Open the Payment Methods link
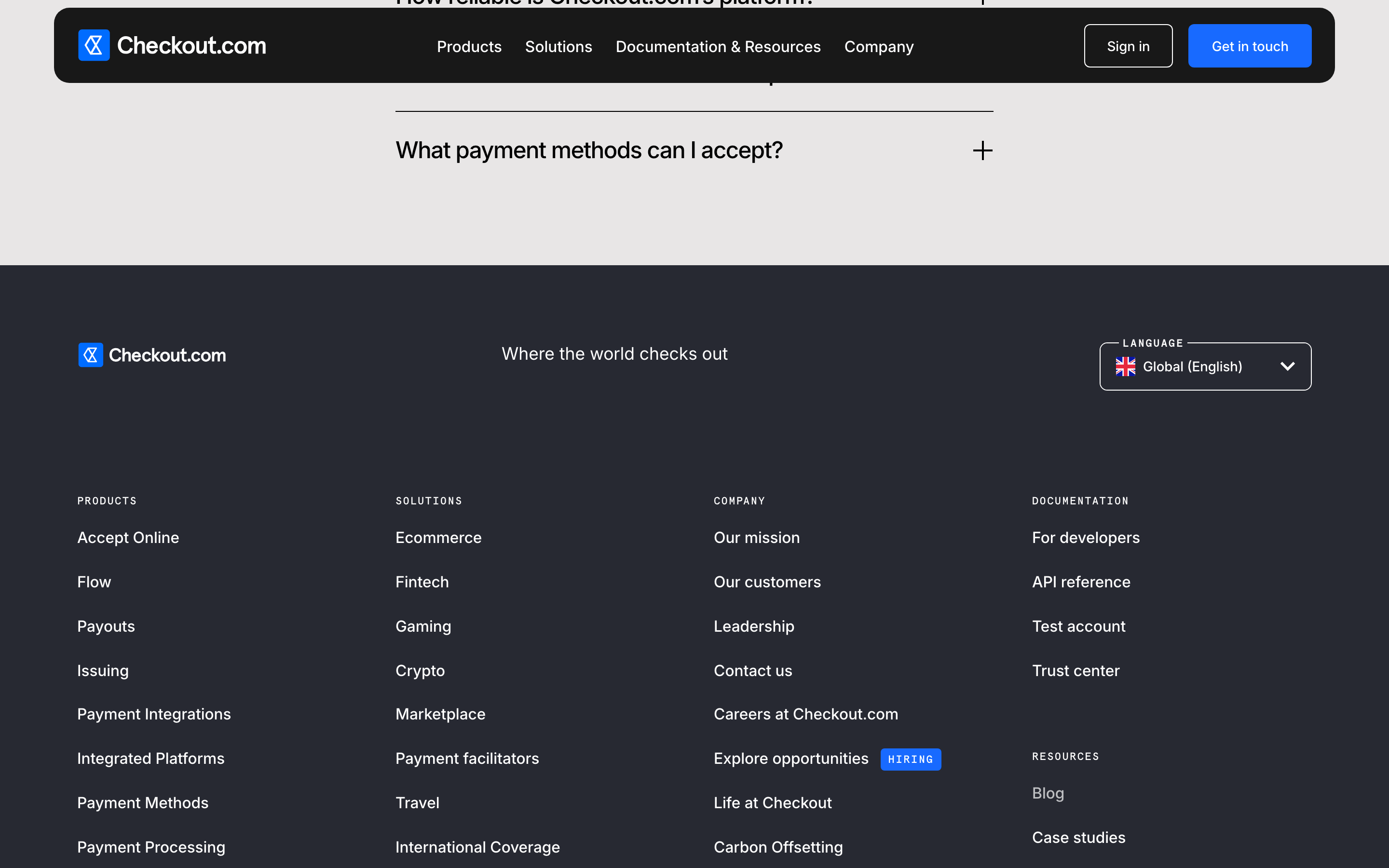This screenshot has height=868, width=1389. click(143, 802)
